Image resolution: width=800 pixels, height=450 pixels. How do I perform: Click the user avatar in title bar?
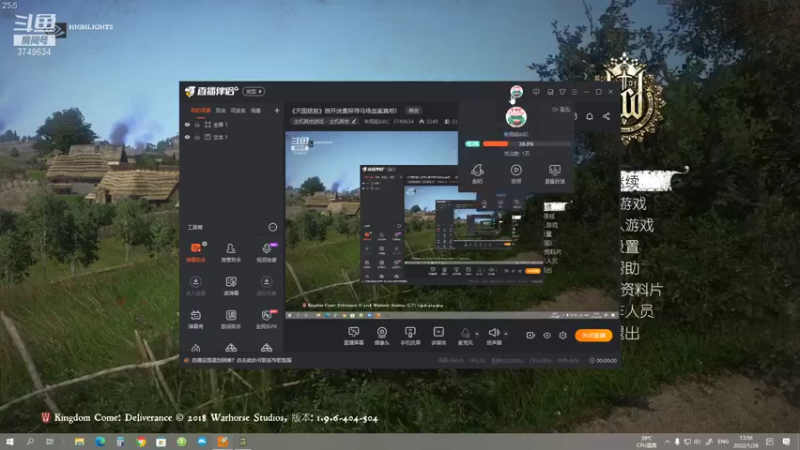(x=516, y=92)
